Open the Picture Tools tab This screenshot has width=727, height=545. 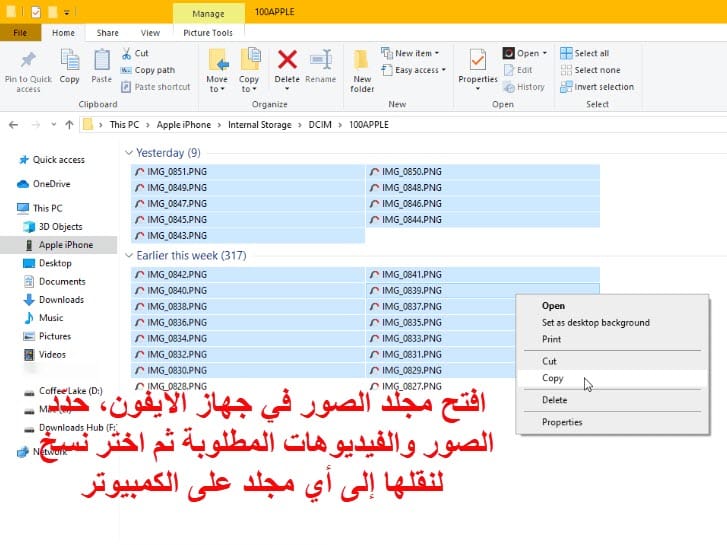208,33
